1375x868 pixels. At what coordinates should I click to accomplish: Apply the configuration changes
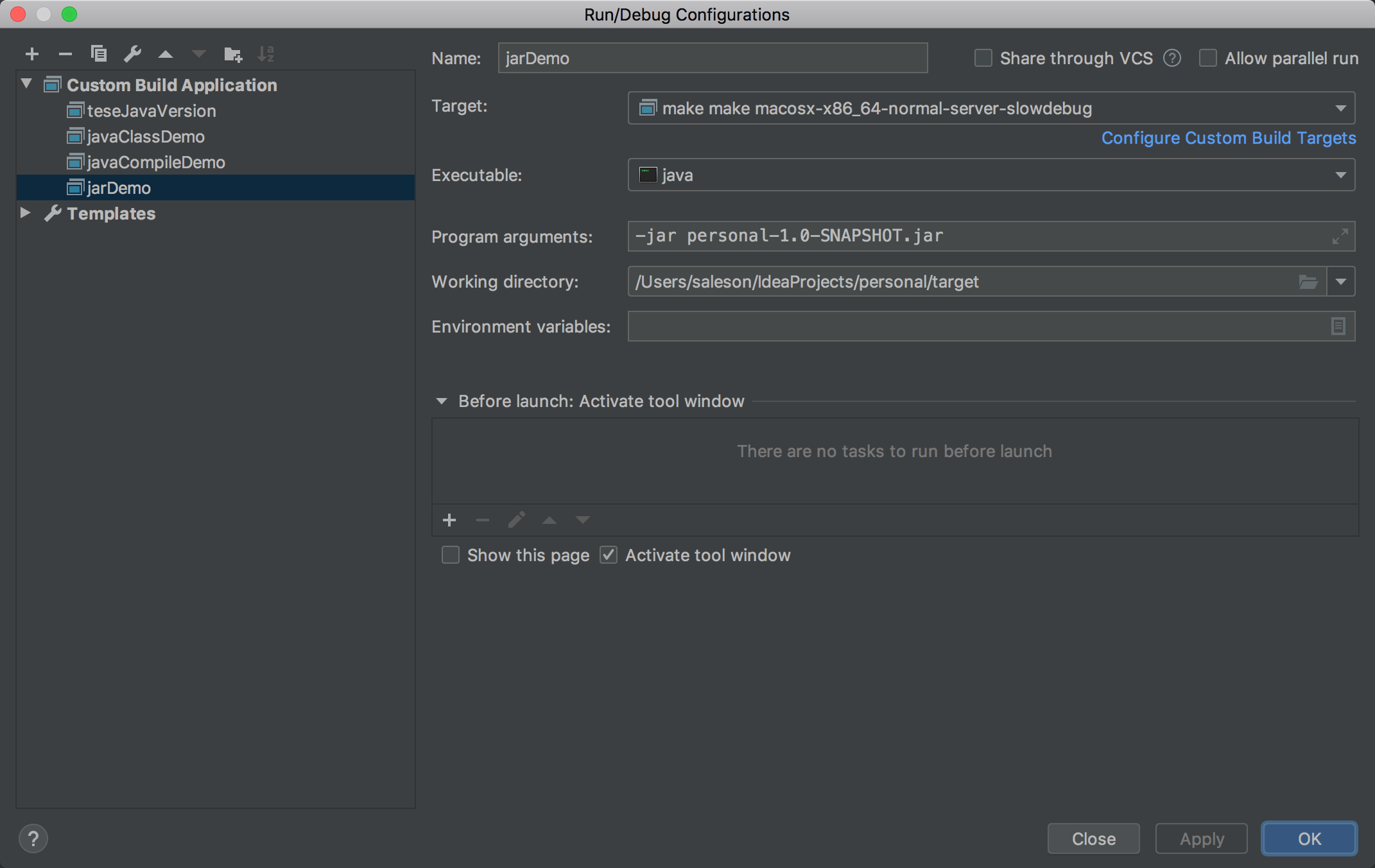pyautogui.click(x=1200, y=838)
